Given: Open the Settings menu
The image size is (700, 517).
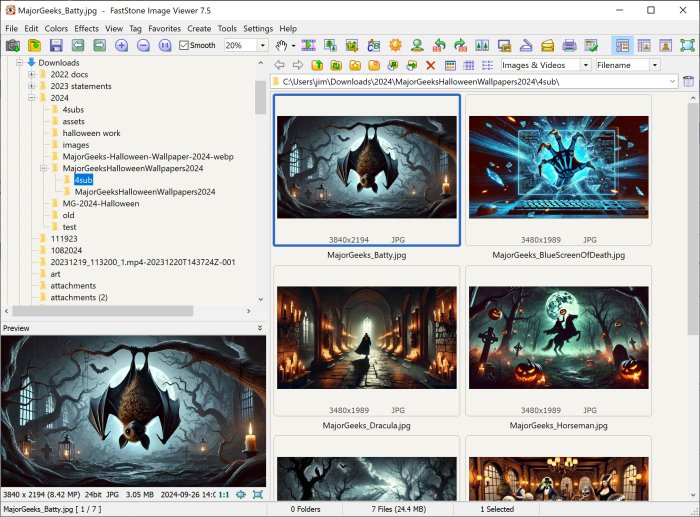Looking at the screenshot, I should (258, 29).
